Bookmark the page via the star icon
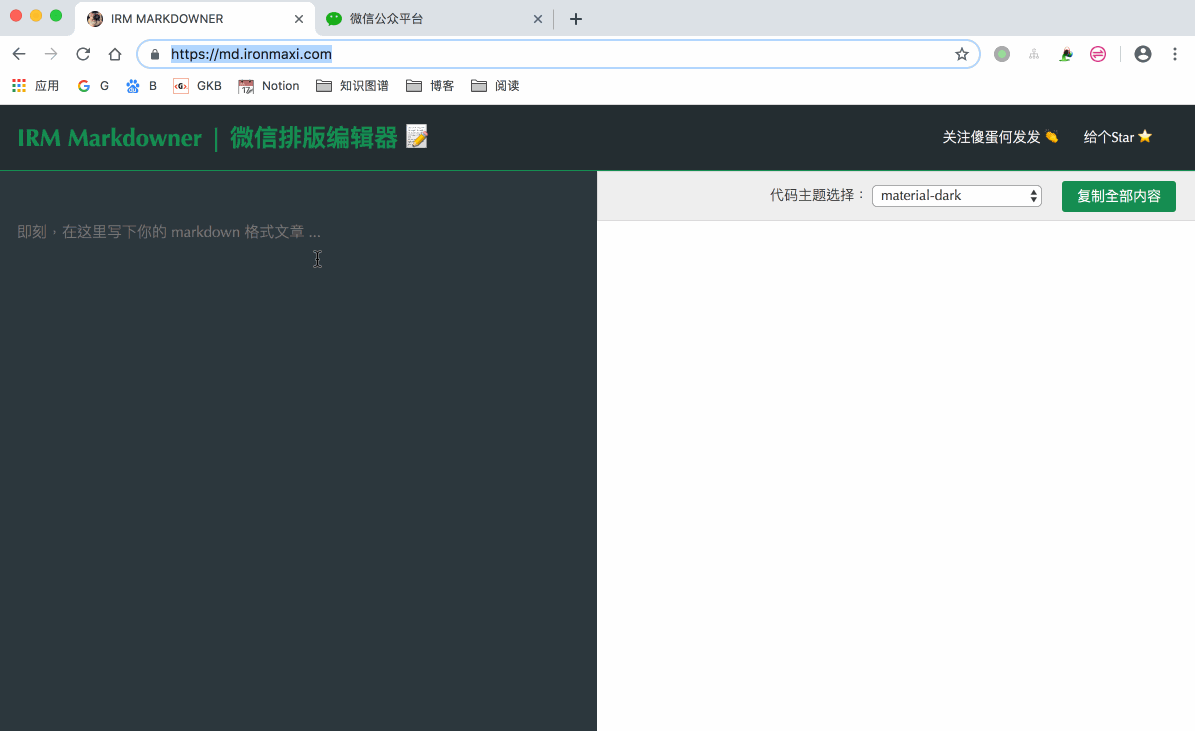The image size is (1195, 731). pyautogui.click(x=961, y=54)
